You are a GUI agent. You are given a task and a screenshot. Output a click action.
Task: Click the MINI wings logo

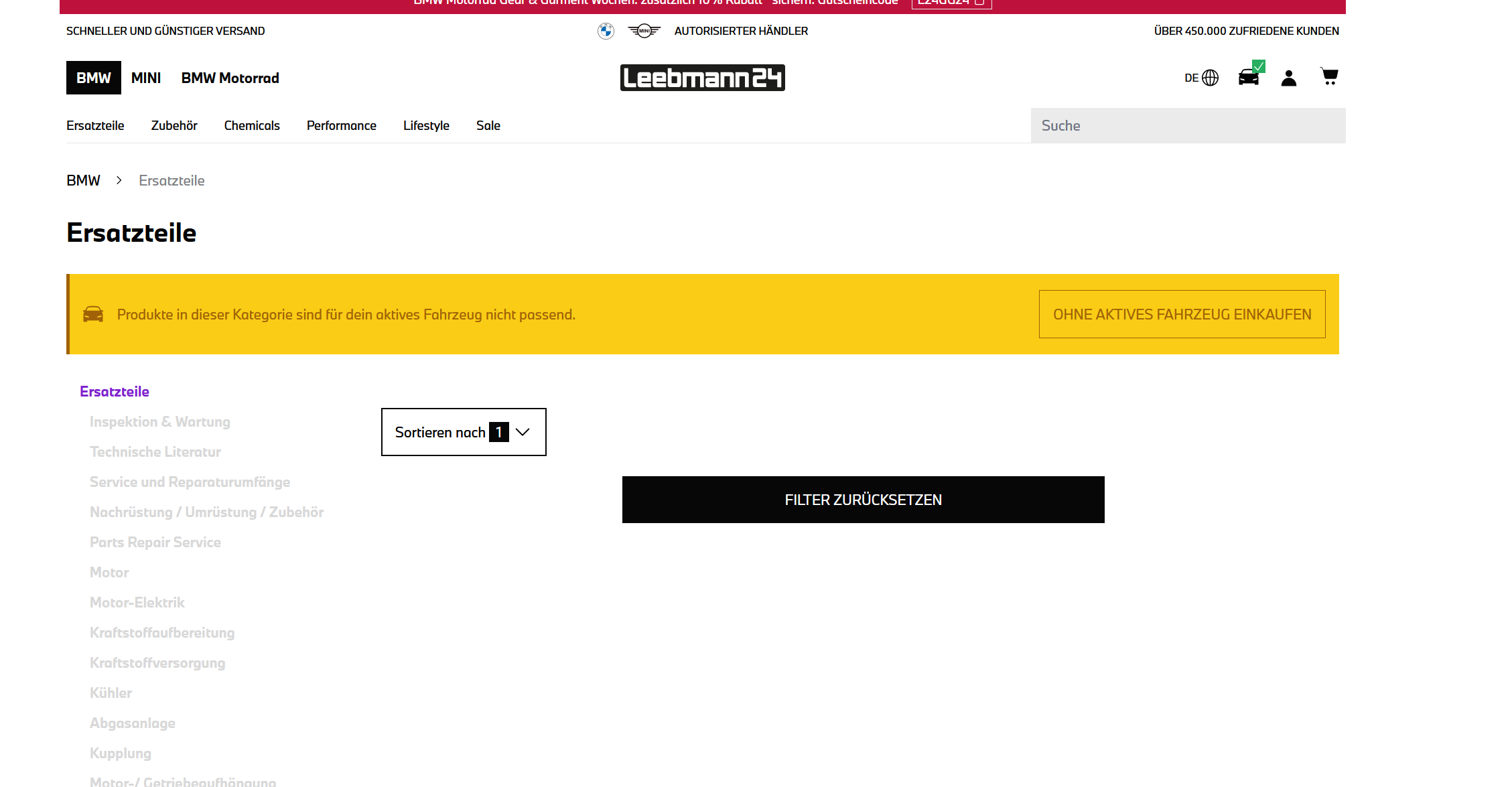tap(644, 31)
